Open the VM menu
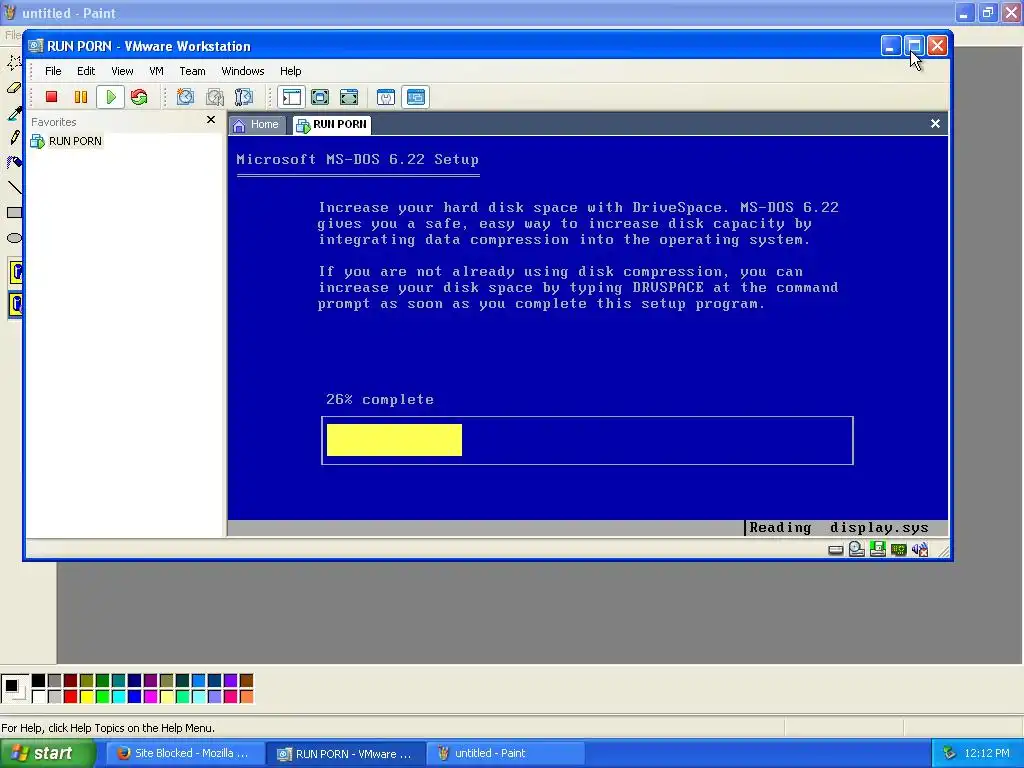Image resolution: width=1024 pixels, height=768 pixels. [156, 71]
